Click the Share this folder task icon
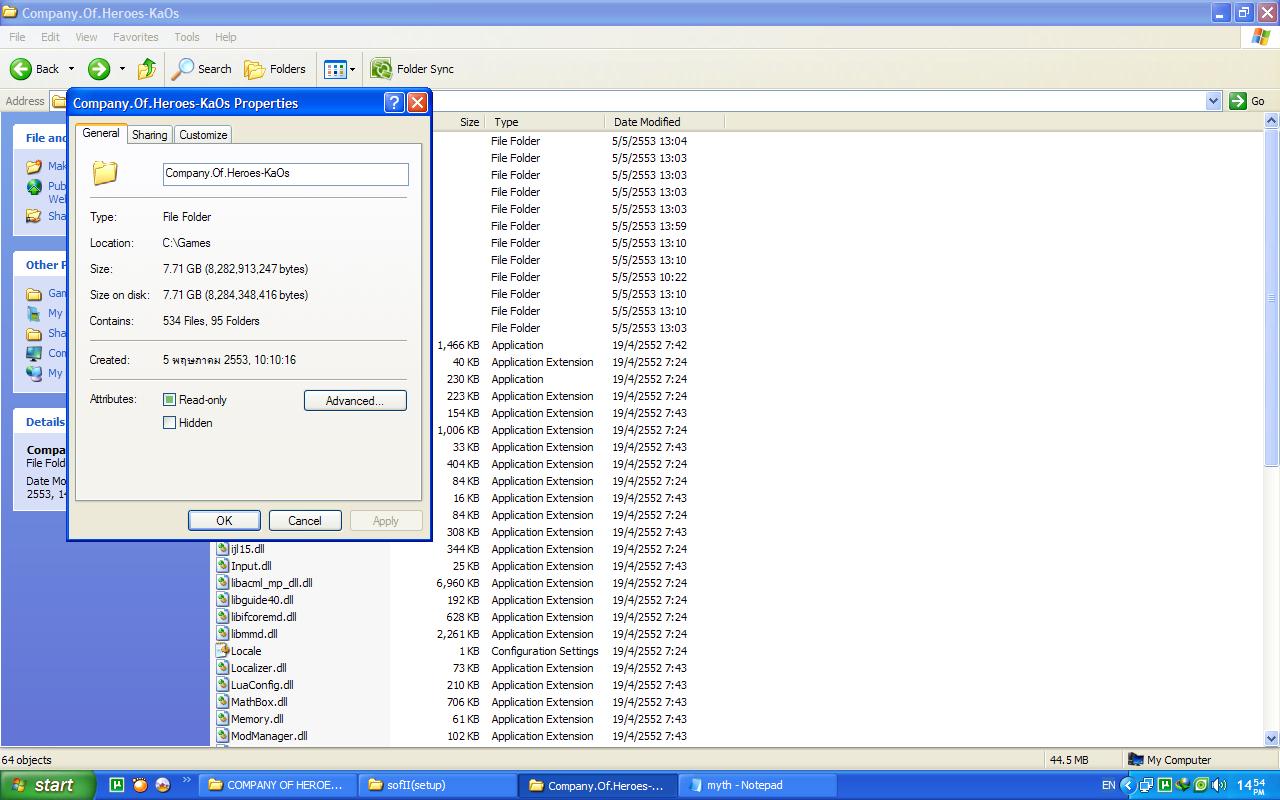The height and width of the screenshot is (800, 1280). pos(34,215)
